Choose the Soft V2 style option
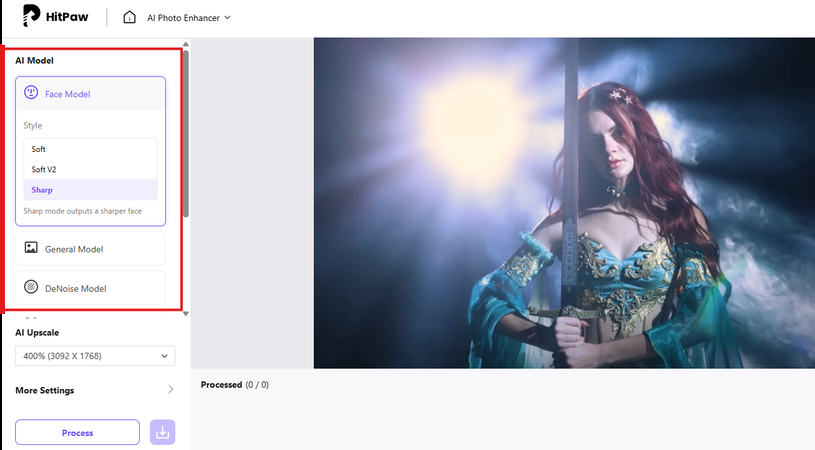Image resolution: width=815 pixels, height=450 pixels. pos(90,169)
